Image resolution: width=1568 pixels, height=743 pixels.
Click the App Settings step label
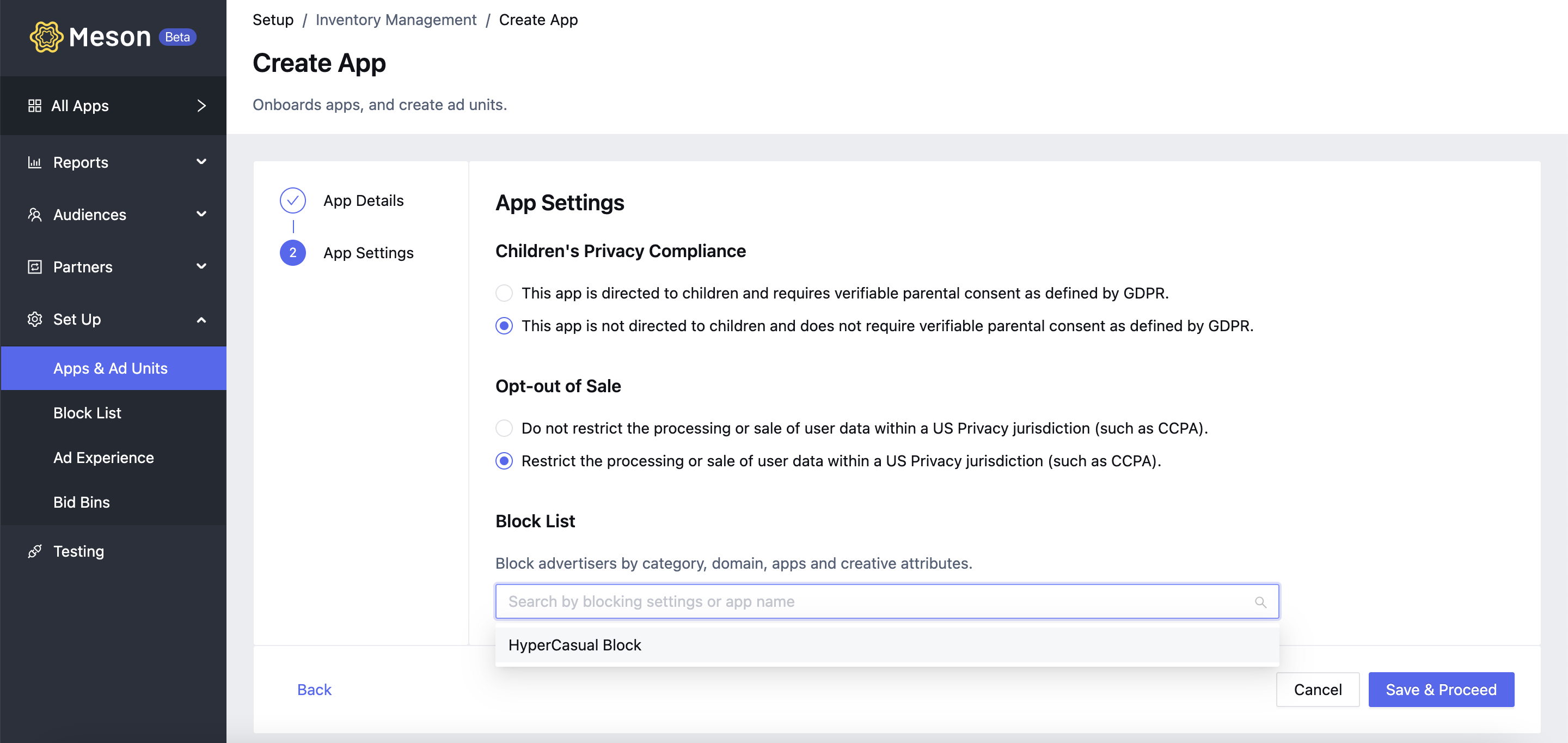tap(368, 253)
